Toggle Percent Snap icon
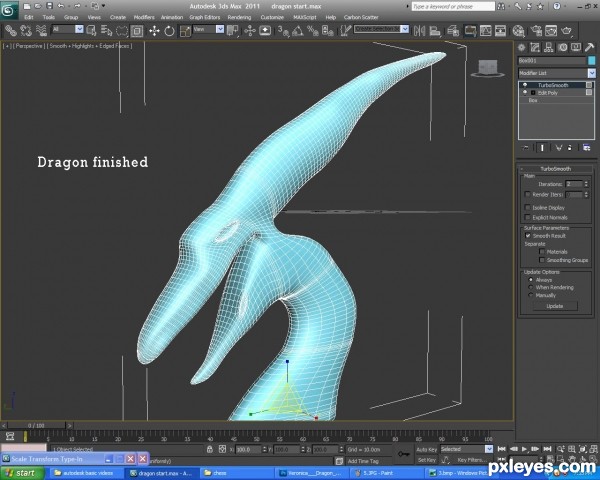 pyautogui.click(x=313, y=31)
